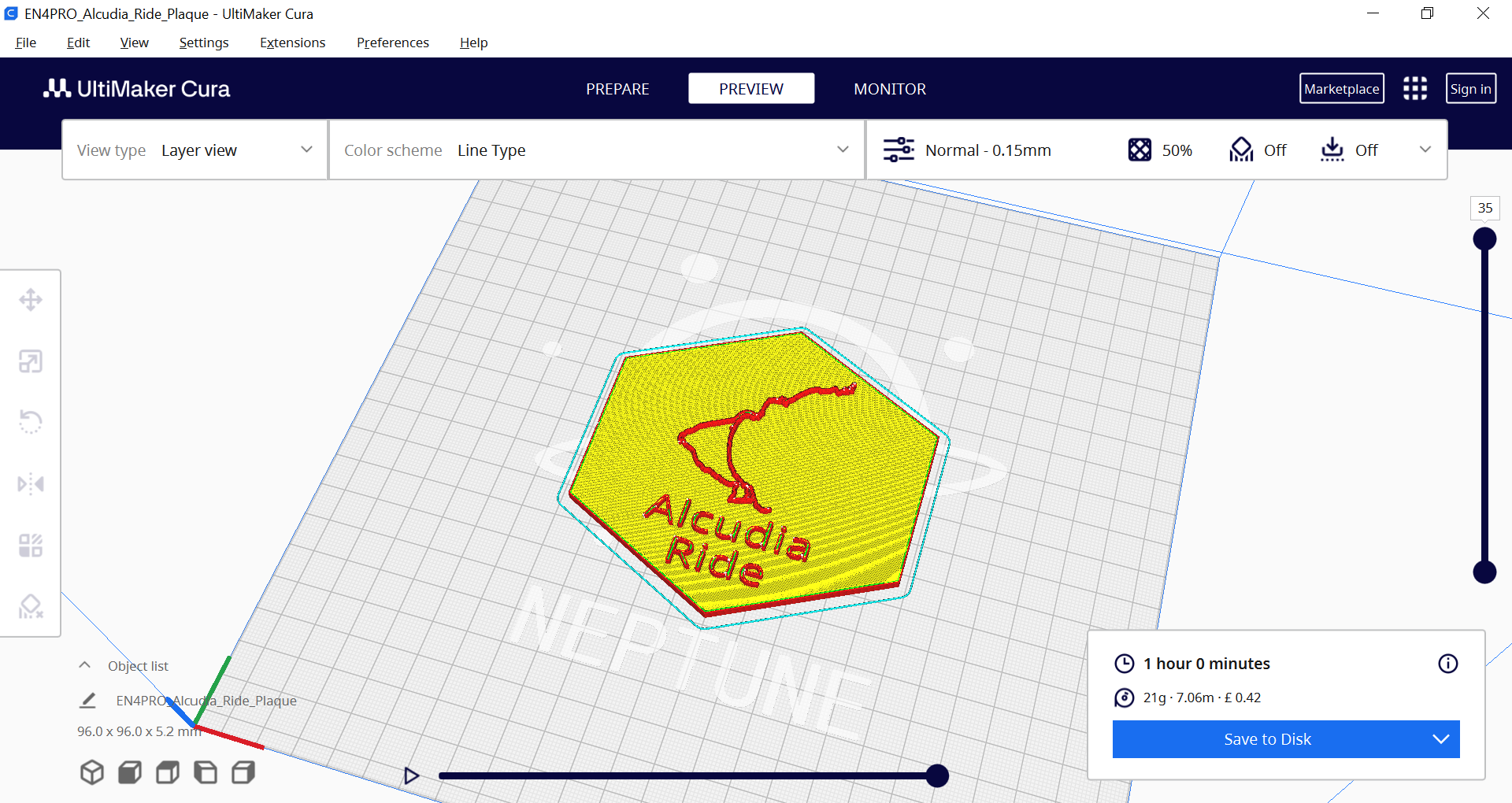Switch to front camera view
The height and width of the screenshot is (803, 1512).
[x=130, y=772]
